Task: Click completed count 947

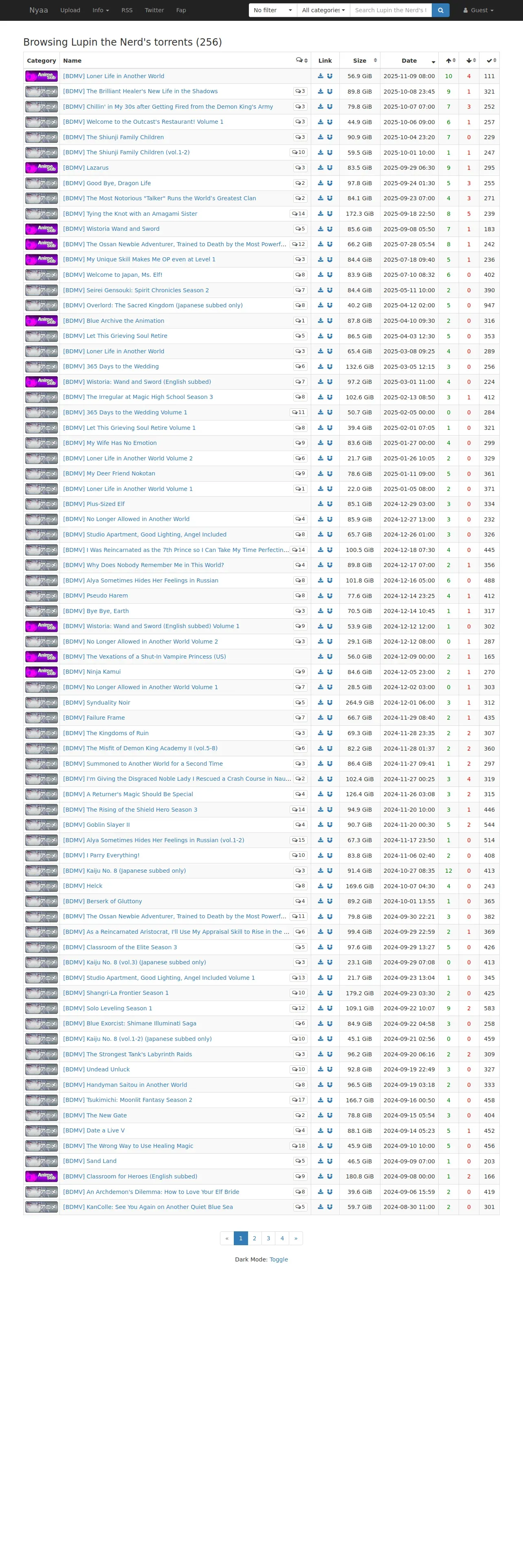Action: coord(490,306)
